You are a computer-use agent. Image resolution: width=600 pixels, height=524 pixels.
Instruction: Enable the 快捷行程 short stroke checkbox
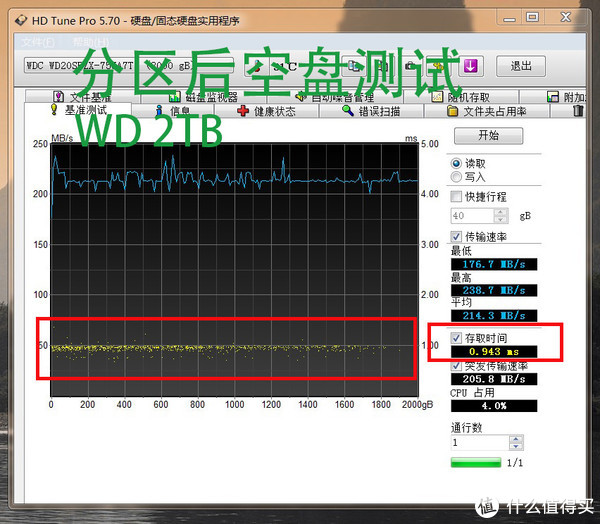point(456,196)
